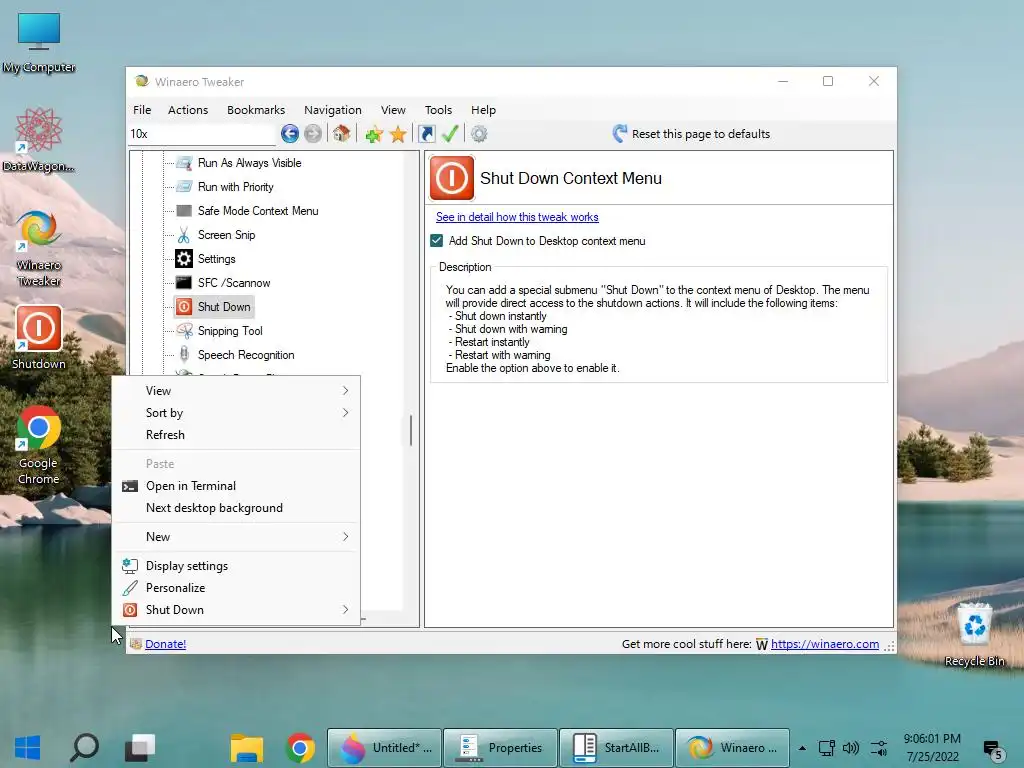This screenshot has height=768, width=1024.
Task: Select Run As Always Visible tree item
Action: coord(249,163)
